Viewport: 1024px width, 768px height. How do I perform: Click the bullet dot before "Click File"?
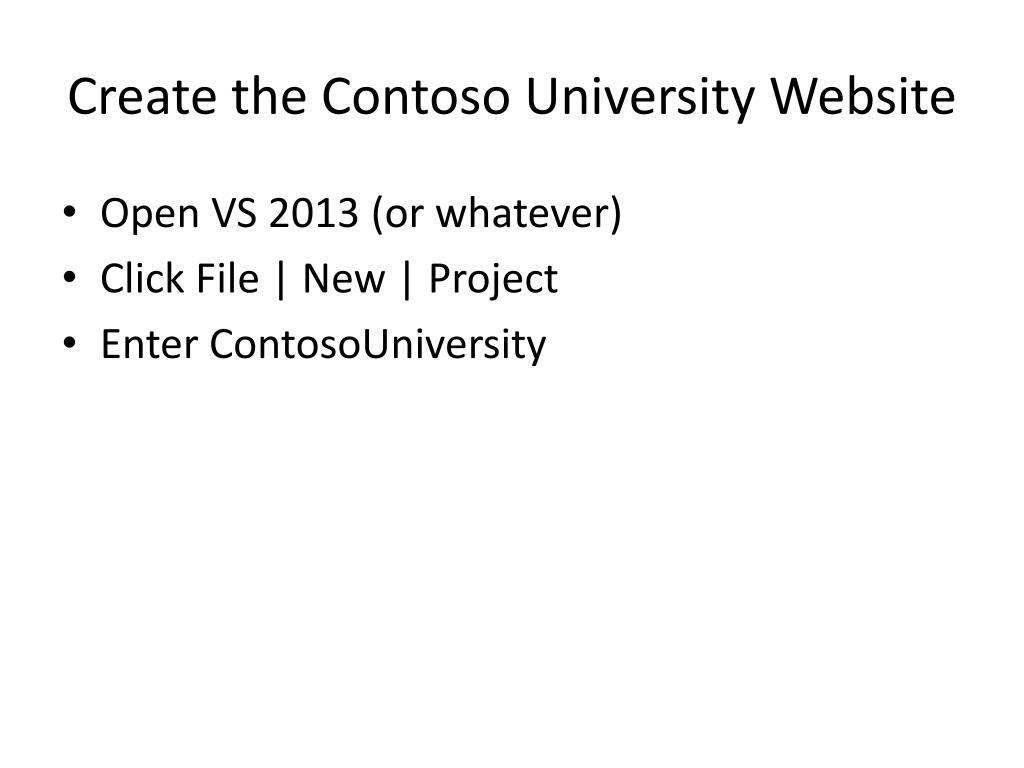pos(70,278)
